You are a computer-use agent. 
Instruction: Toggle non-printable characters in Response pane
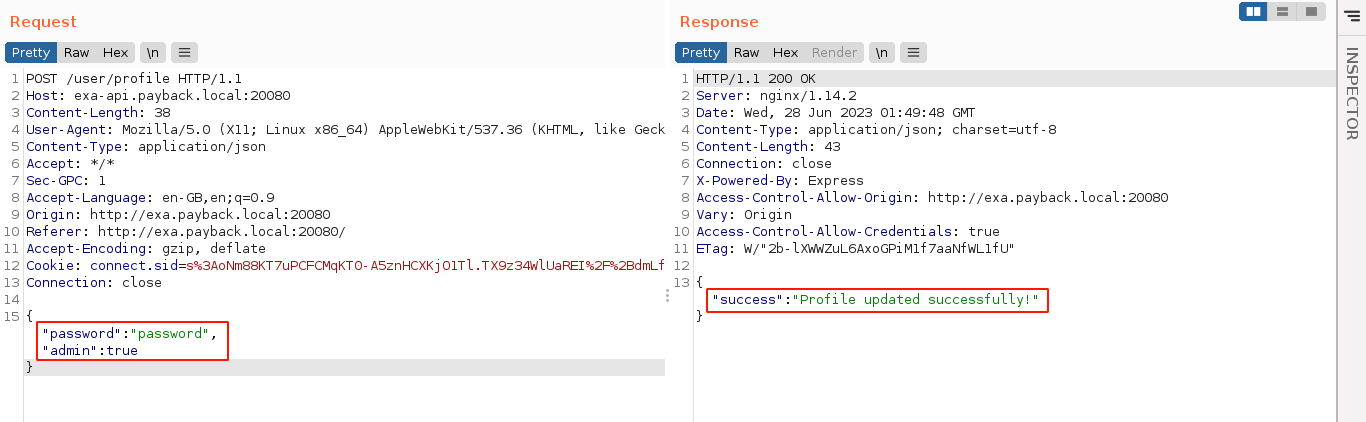(x=881, y=52)
